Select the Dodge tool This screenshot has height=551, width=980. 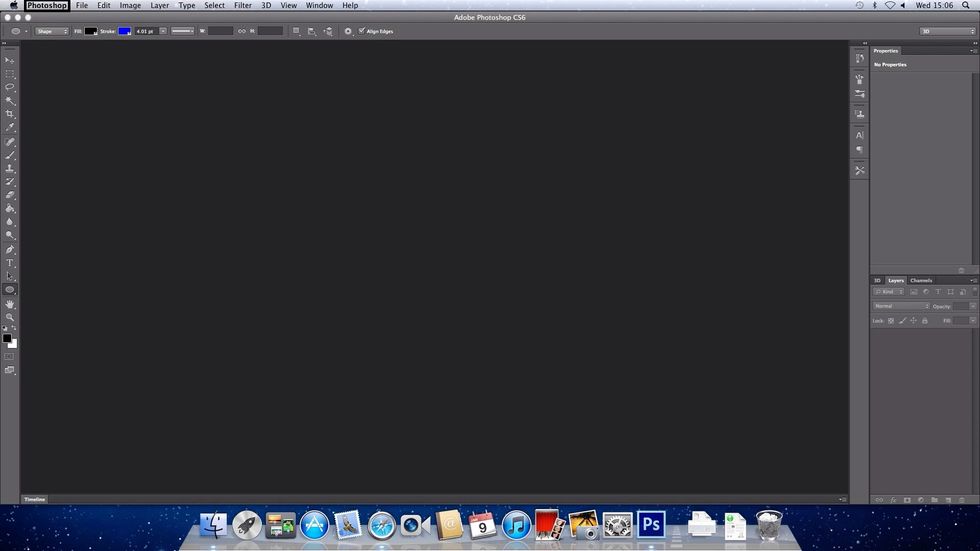(x=9, y=236)
